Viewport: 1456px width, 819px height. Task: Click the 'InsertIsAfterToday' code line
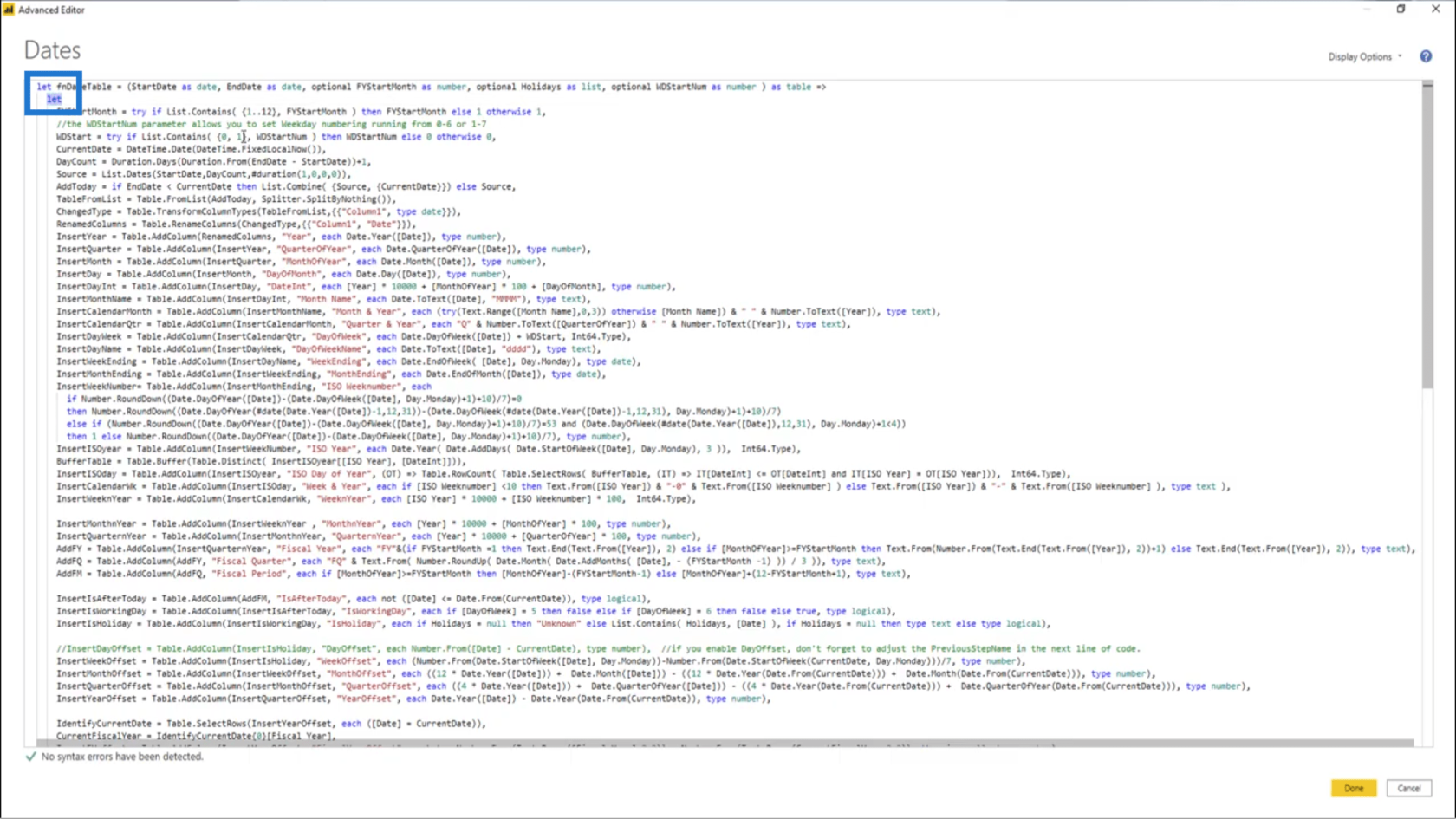354,598
